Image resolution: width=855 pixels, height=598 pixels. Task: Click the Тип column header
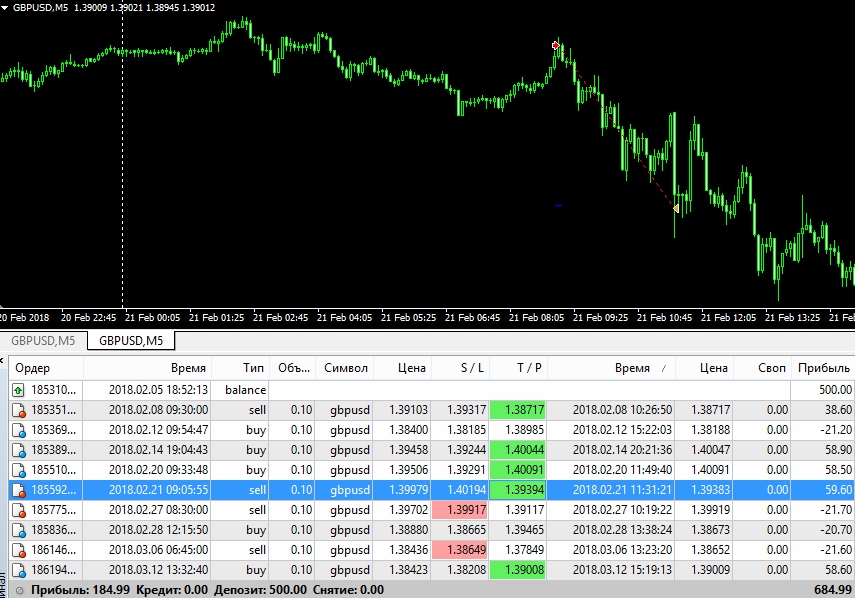click(x=253, y=368)
